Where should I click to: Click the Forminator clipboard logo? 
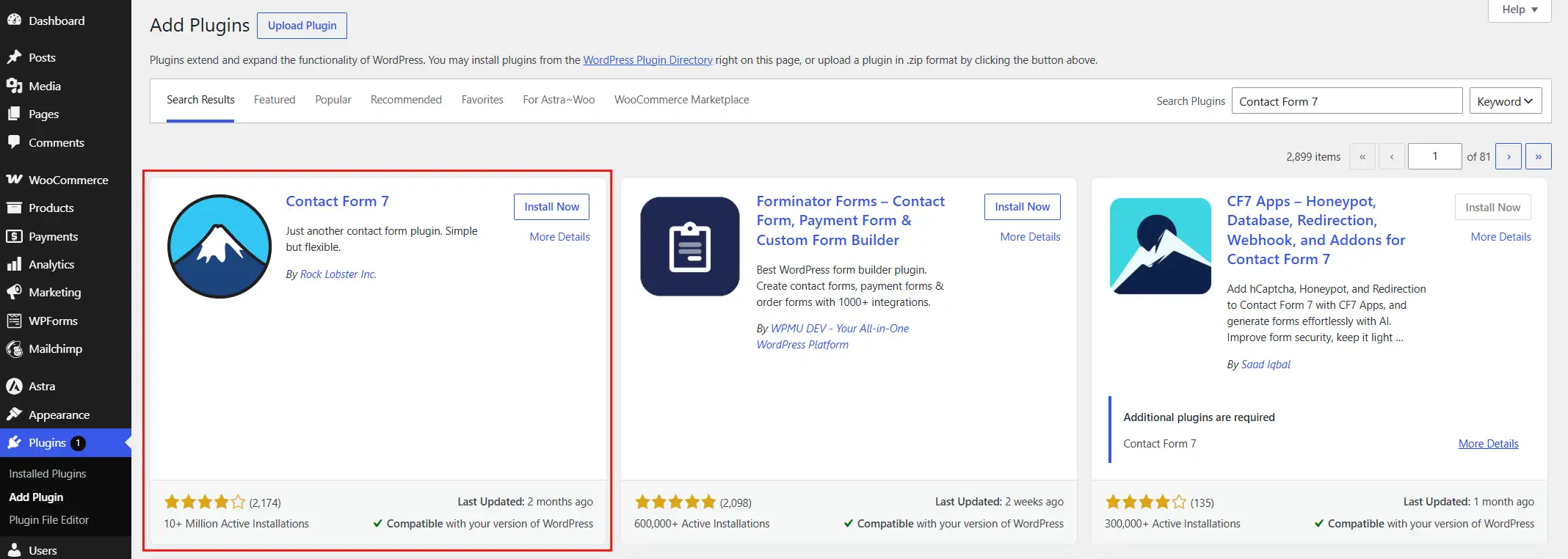(x=690, y=246)
